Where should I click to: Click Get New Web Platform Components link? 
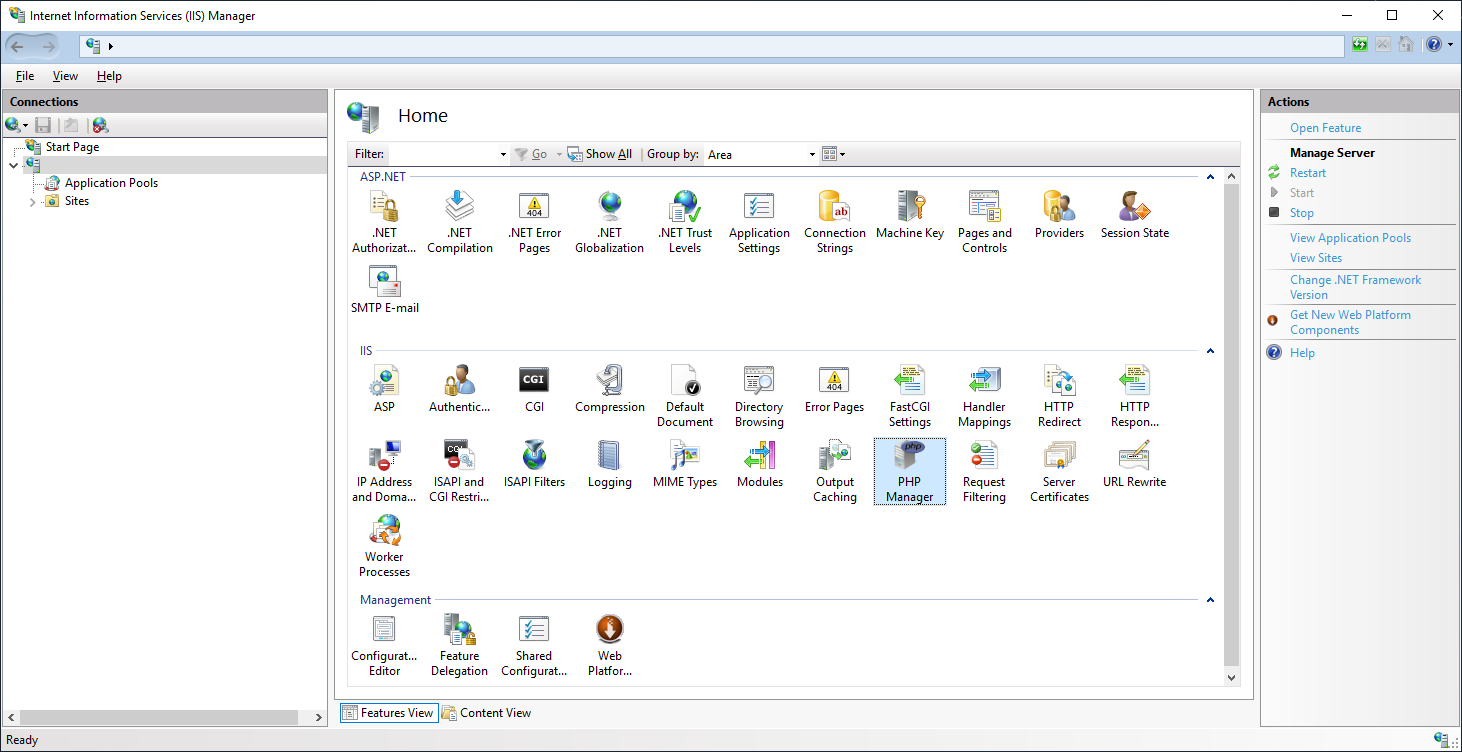[x=1350, y=322]
